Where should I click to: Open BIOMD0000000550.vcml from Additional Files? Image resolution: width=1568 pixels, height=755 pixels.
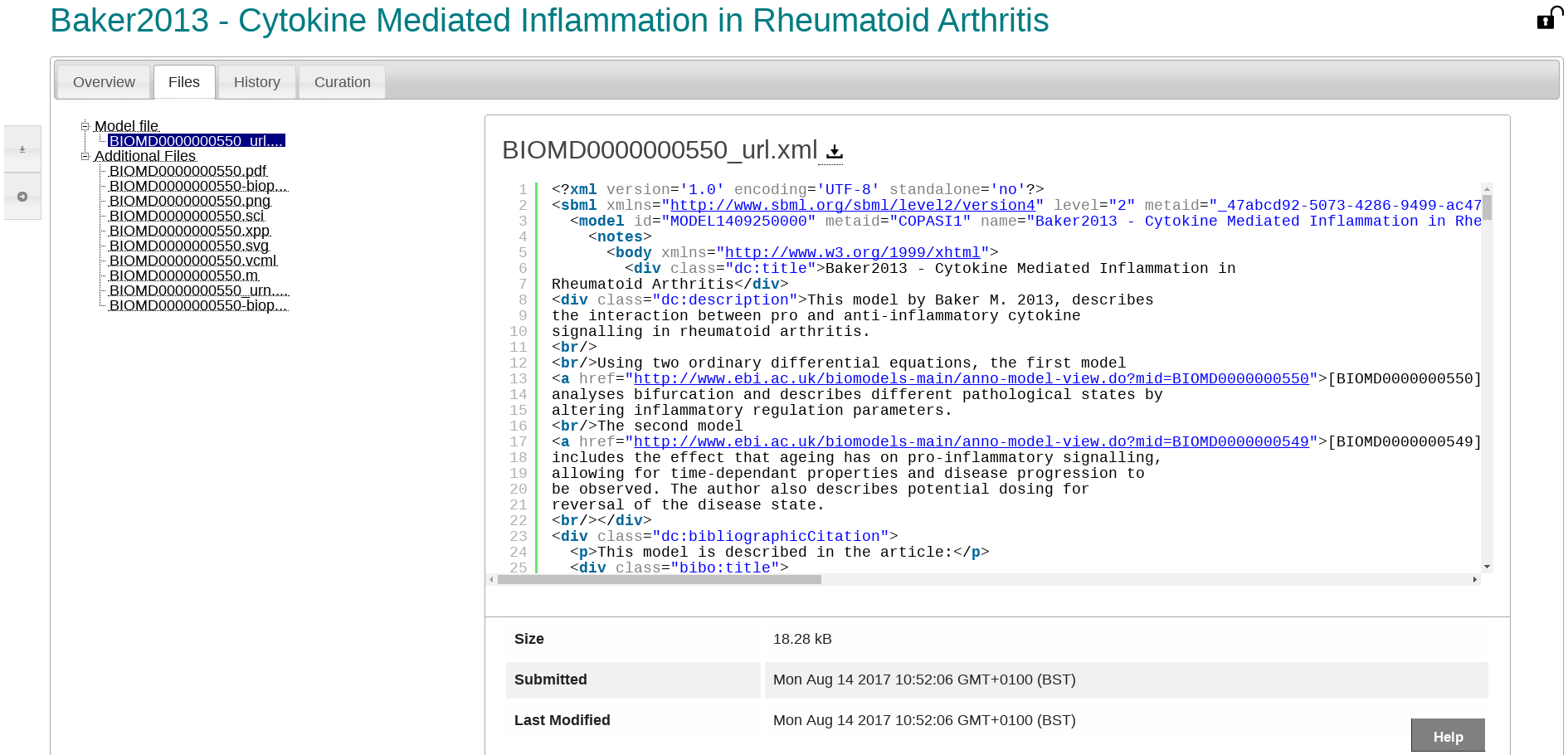[x=192, y=261]
